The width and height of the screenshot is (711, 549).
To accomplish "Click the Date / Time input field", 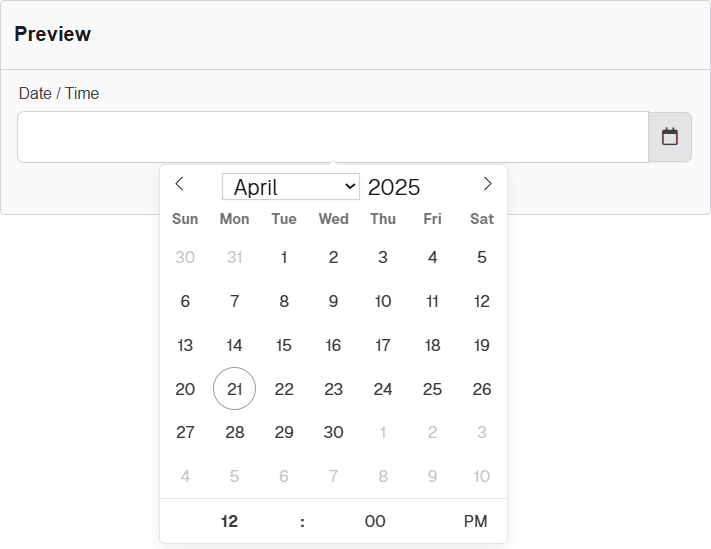I will [x=332, y=137].
